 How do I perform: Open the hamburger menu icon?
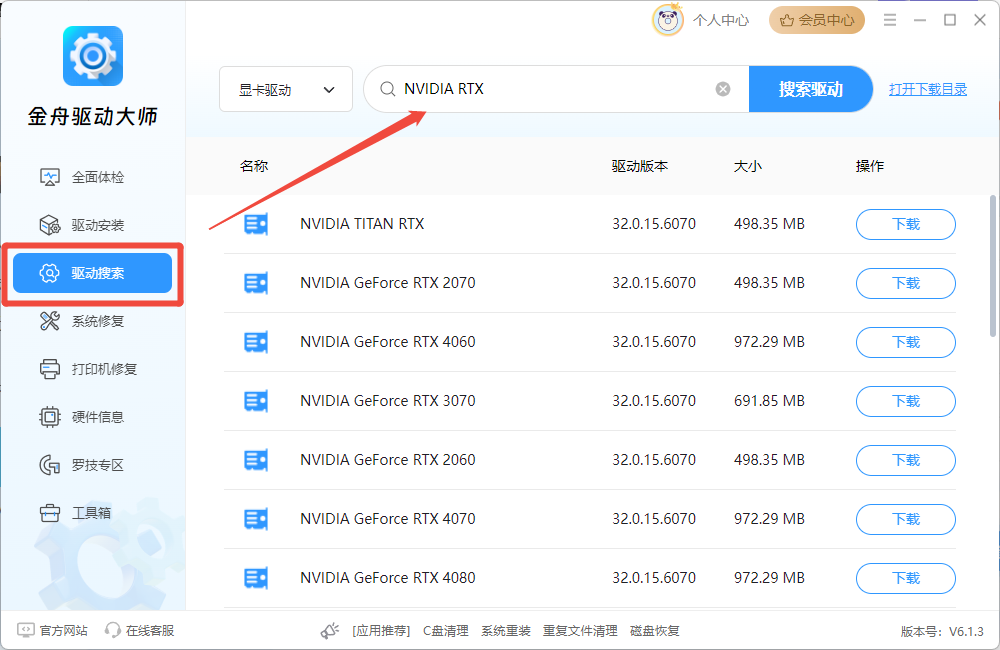tap(890, 20)
